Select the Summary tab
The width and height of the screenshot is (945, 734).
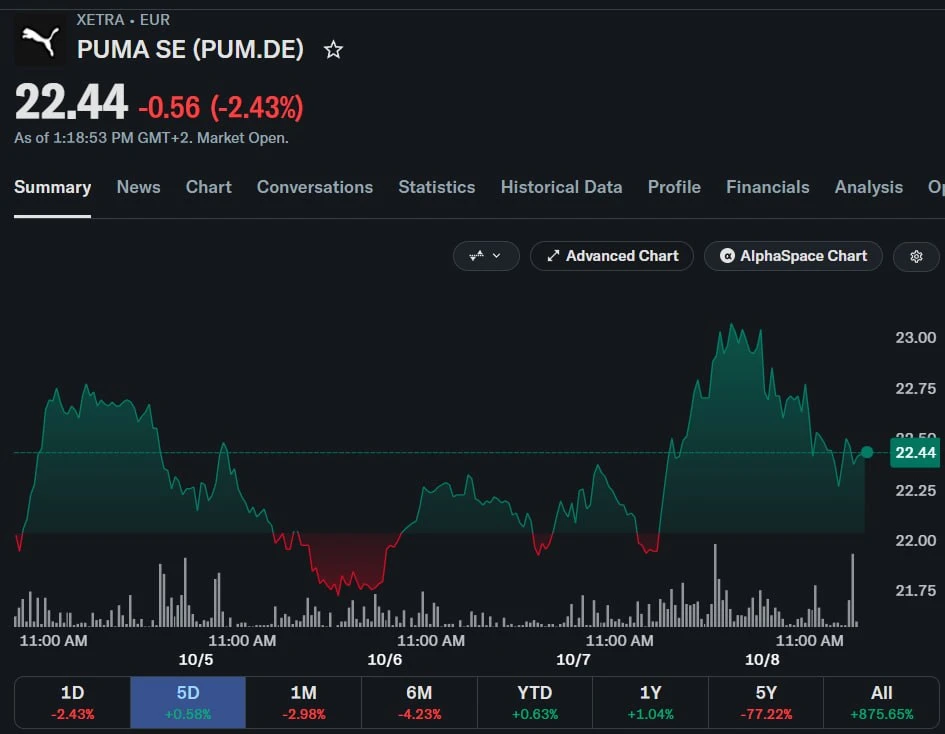coord(52,187)
